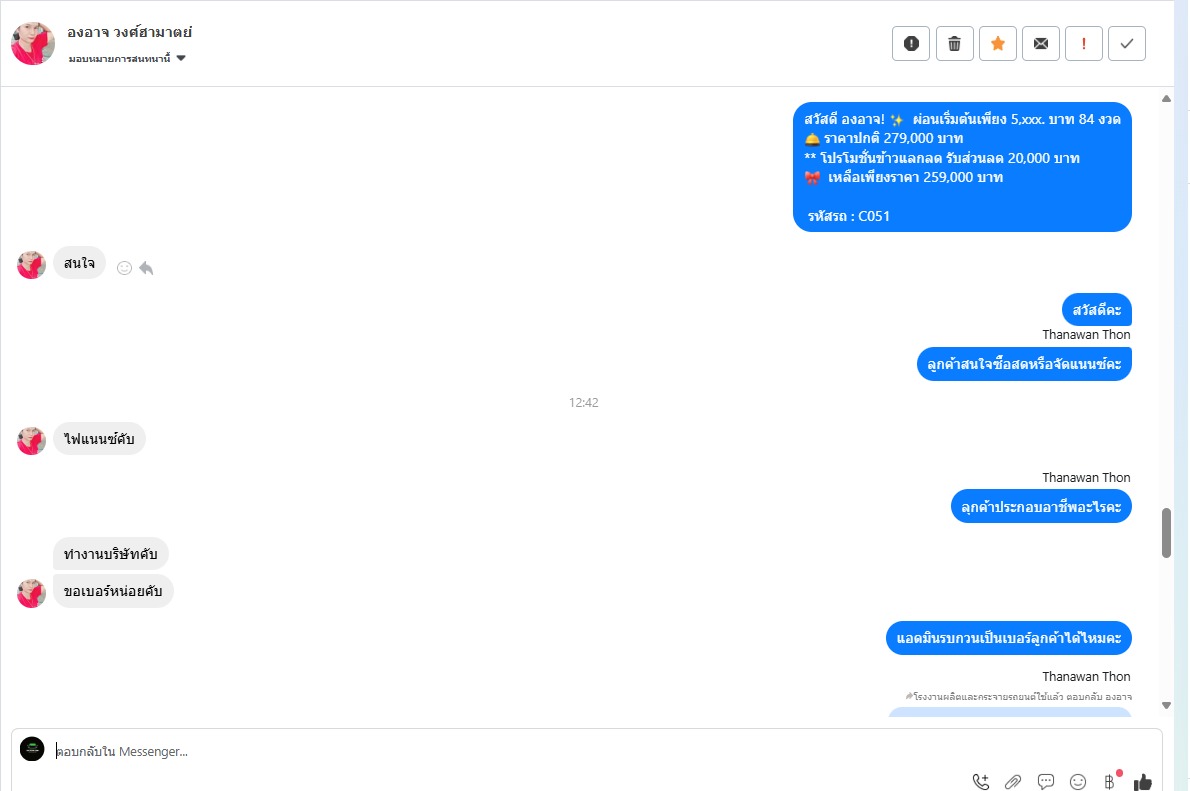Toggle the orange star follow-up flag

click(997, 44)
